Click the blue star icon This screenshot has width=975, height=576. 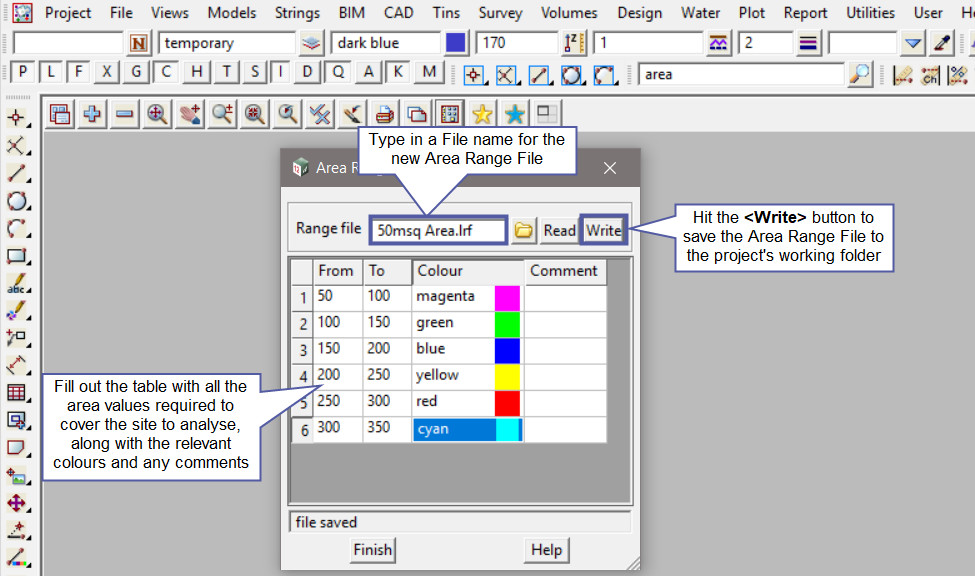pyautogui.click(x=514, y=114)
